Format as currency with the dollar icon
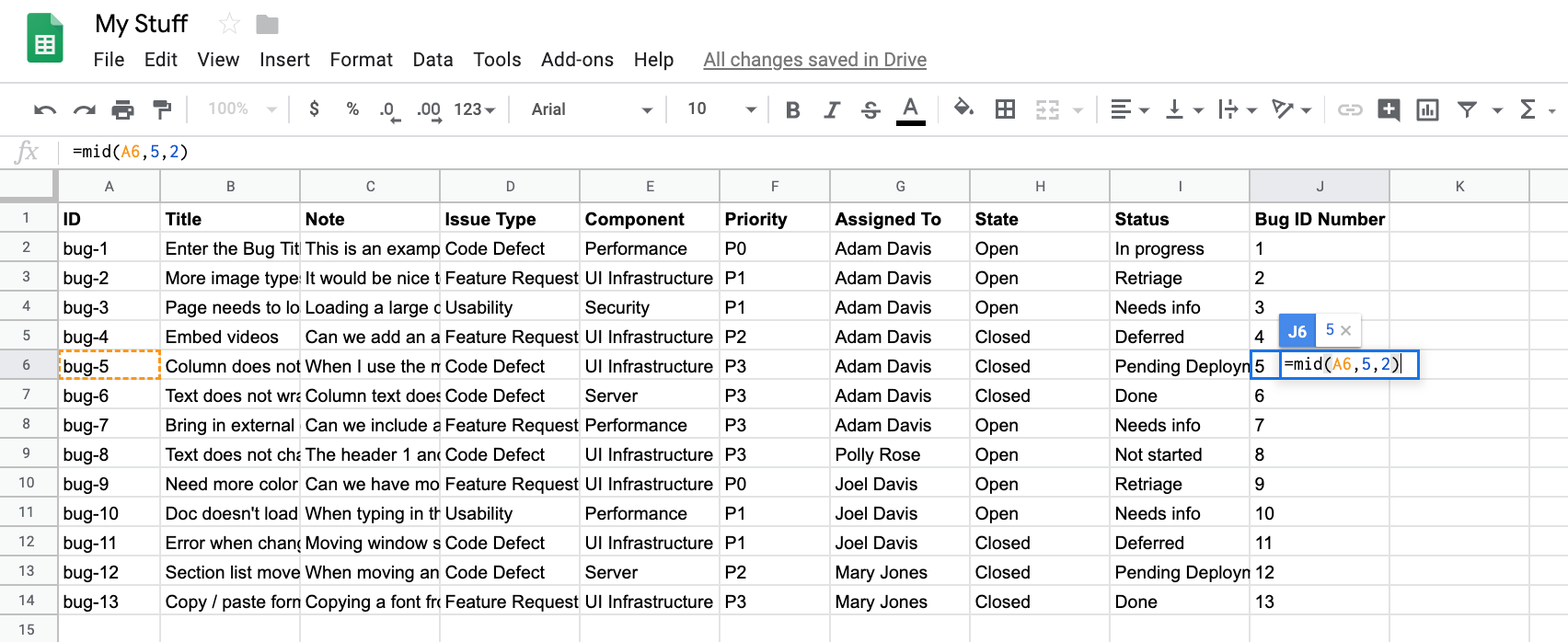 click(315, 109)
